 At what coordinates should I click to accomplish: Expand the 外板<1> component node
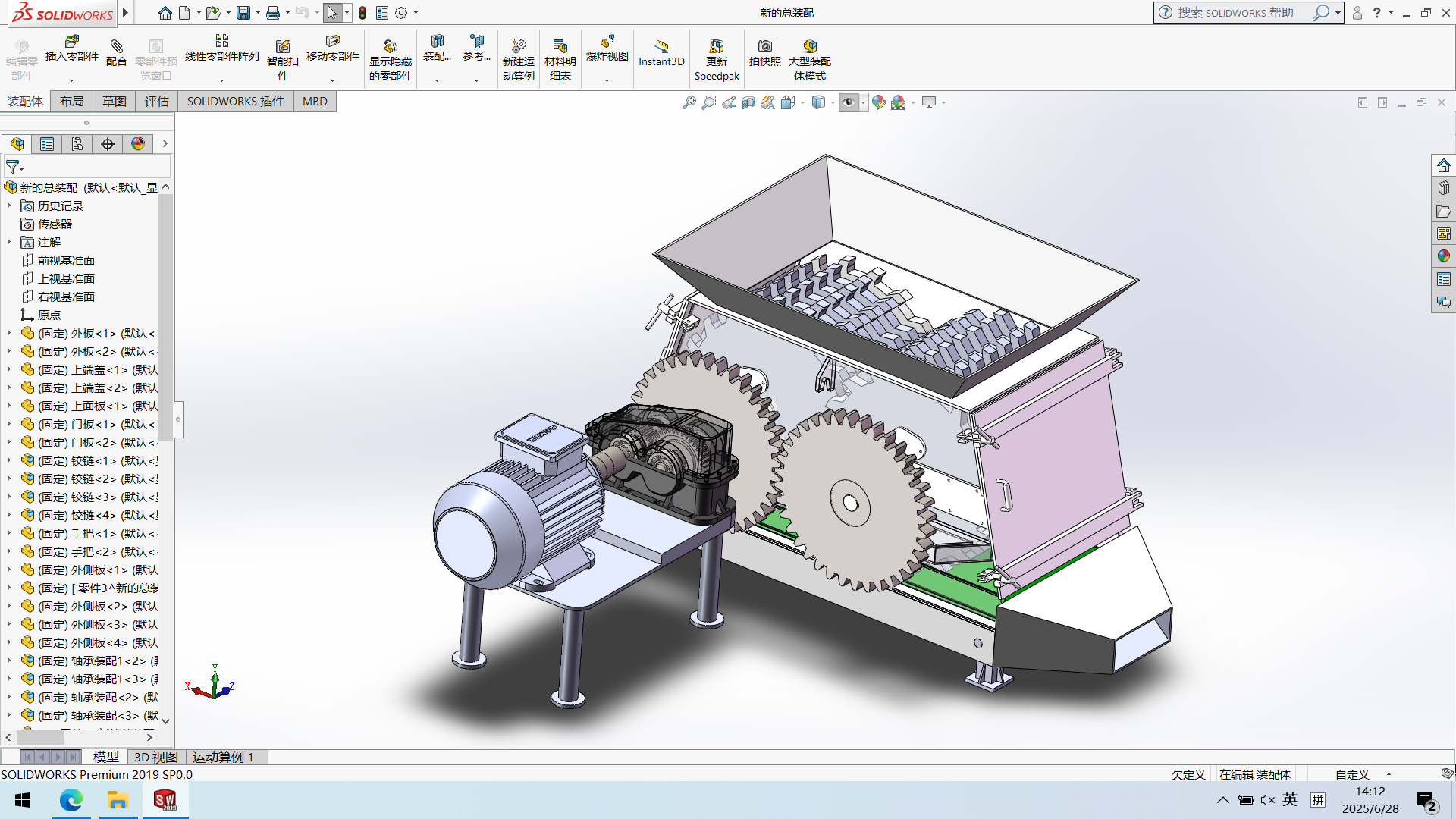coord(9,333)
